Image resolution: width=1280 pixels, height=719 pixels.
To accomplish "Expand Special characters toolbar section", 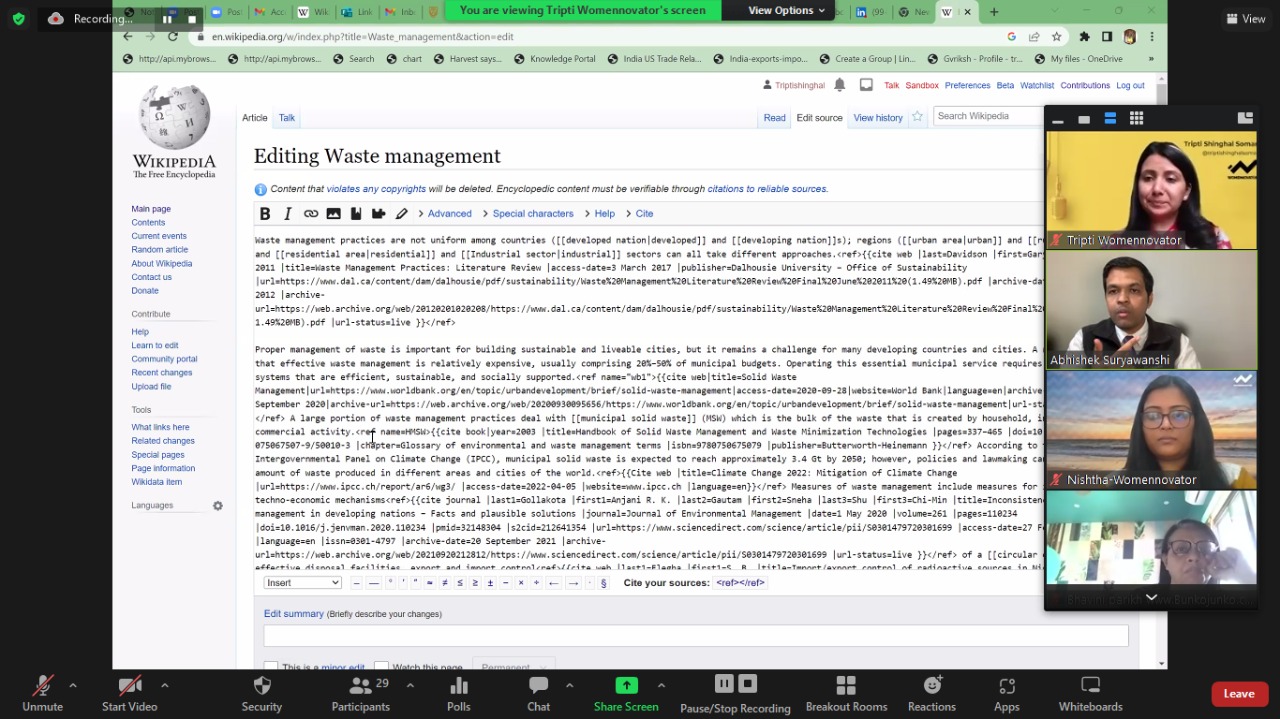I will tap(528, 214).
